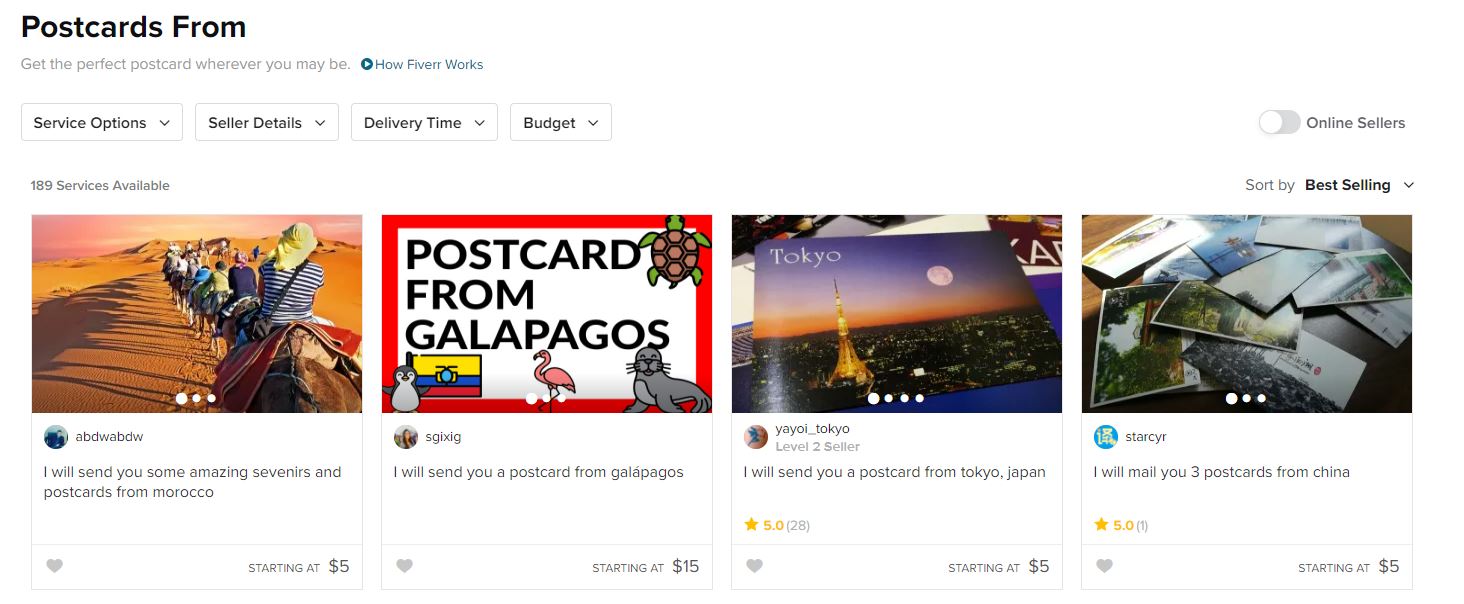
Task: Click yayoi_tokyo profile picture
Action: click(756, 437)
